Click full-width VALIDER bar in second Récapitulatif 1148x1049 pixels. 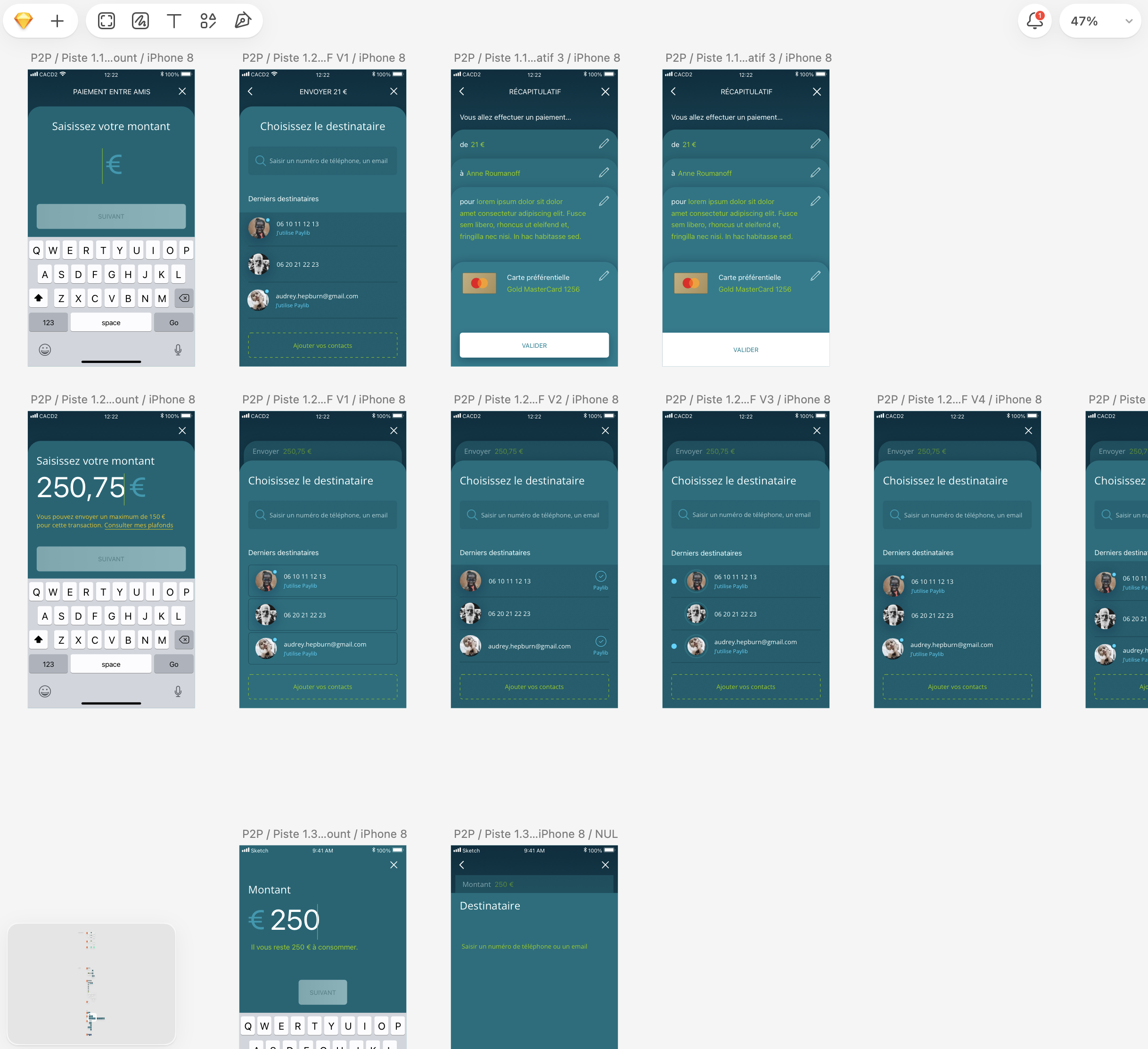(746, 350)
